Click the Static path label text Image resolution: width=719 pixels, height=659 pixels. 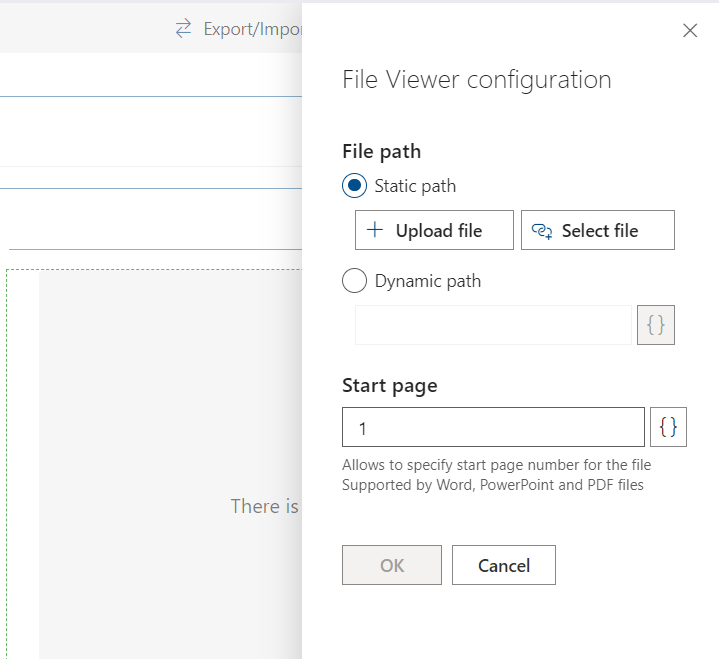pos(415,186)
